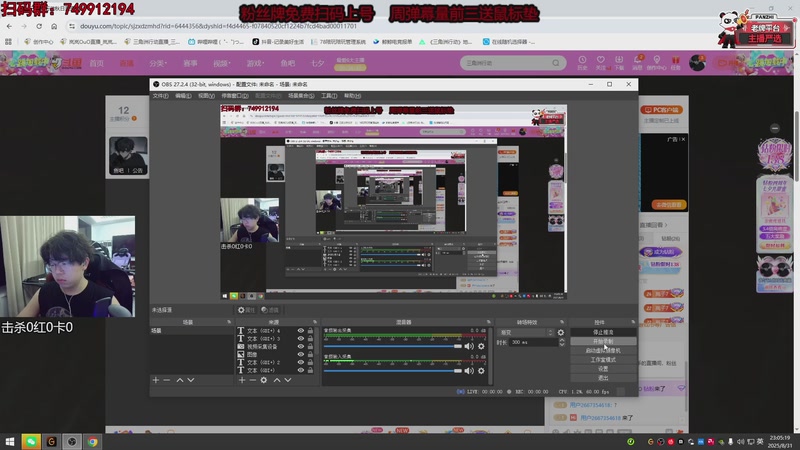Mute the 音频输入采集 mixer channel
The width and height of the screenshot is (800, 450).
point(469,371)
